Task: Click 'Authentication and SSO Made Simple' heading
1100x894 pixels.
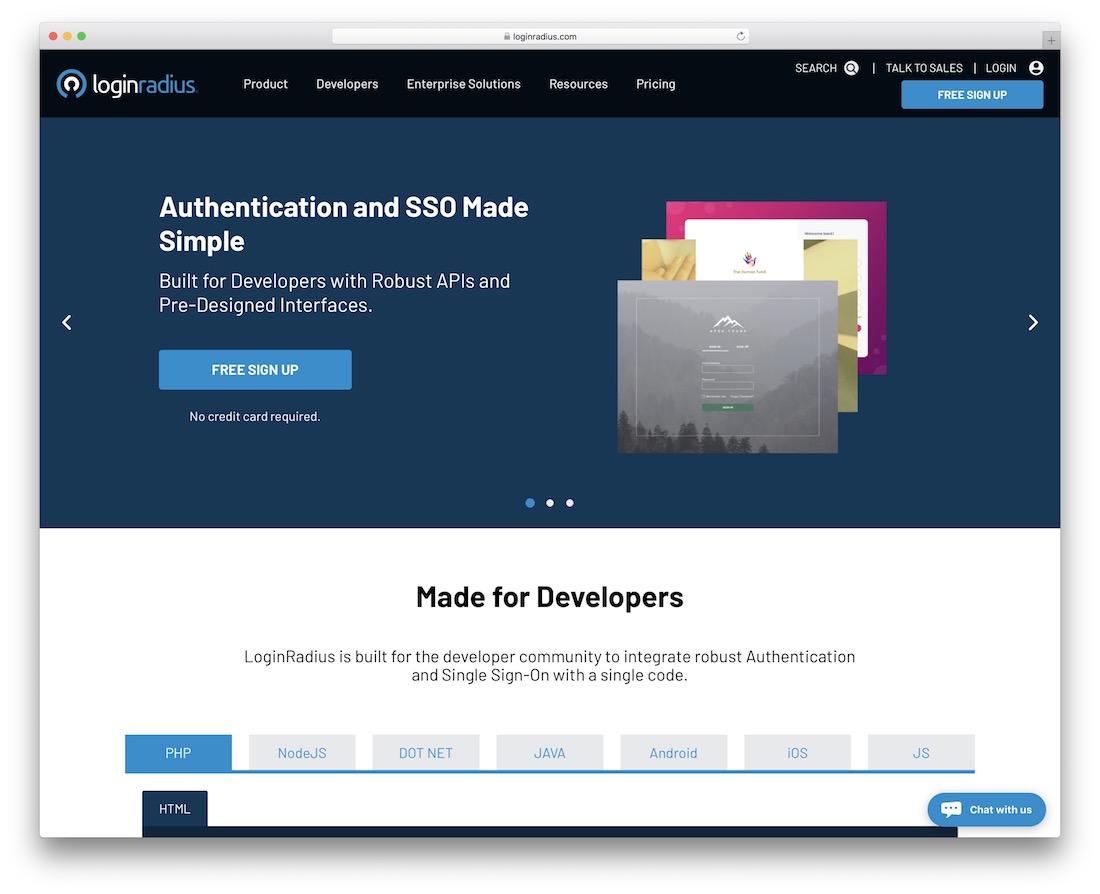Action: (x=344, y=224)
